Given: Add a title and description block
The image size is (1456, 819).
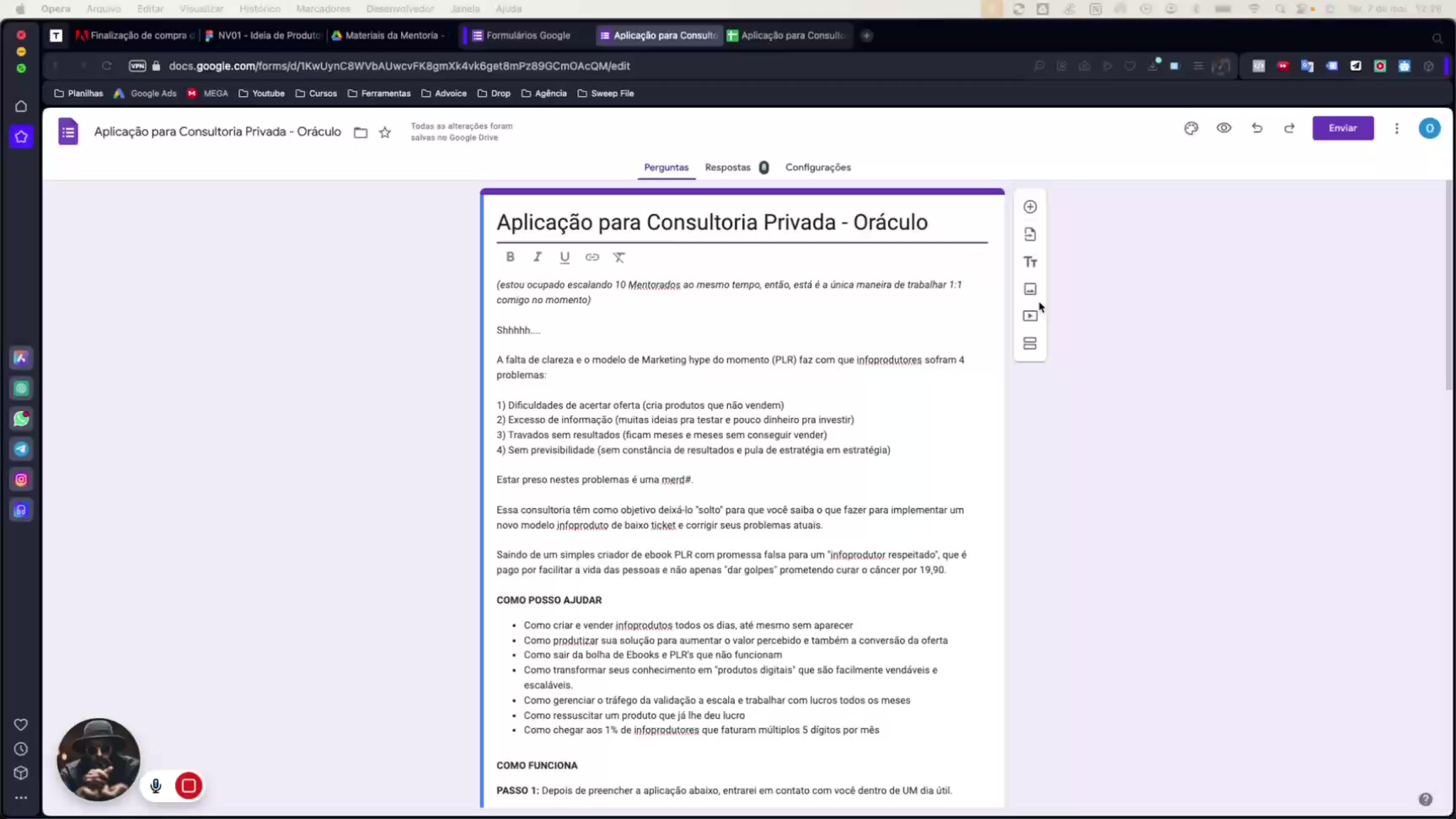Looking at the screenshot, I should pyautogui.click(x=1030, y=262).
